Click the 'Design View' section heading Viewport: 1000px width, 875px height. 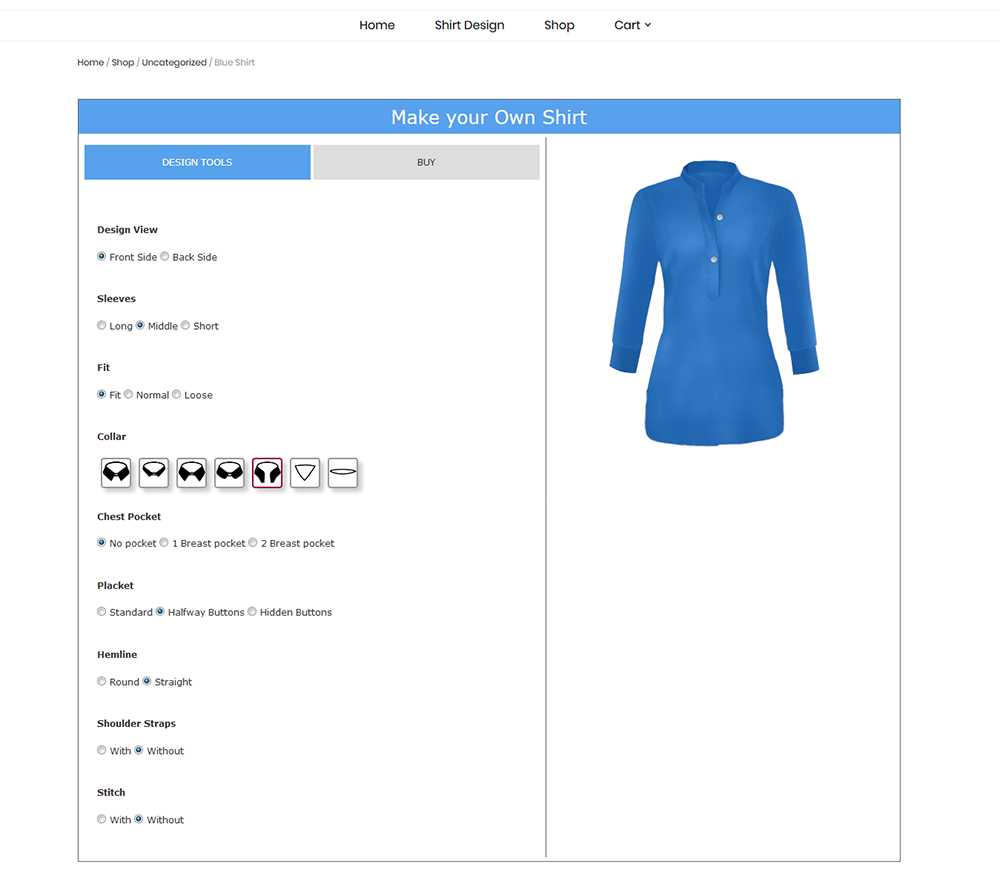128,230
